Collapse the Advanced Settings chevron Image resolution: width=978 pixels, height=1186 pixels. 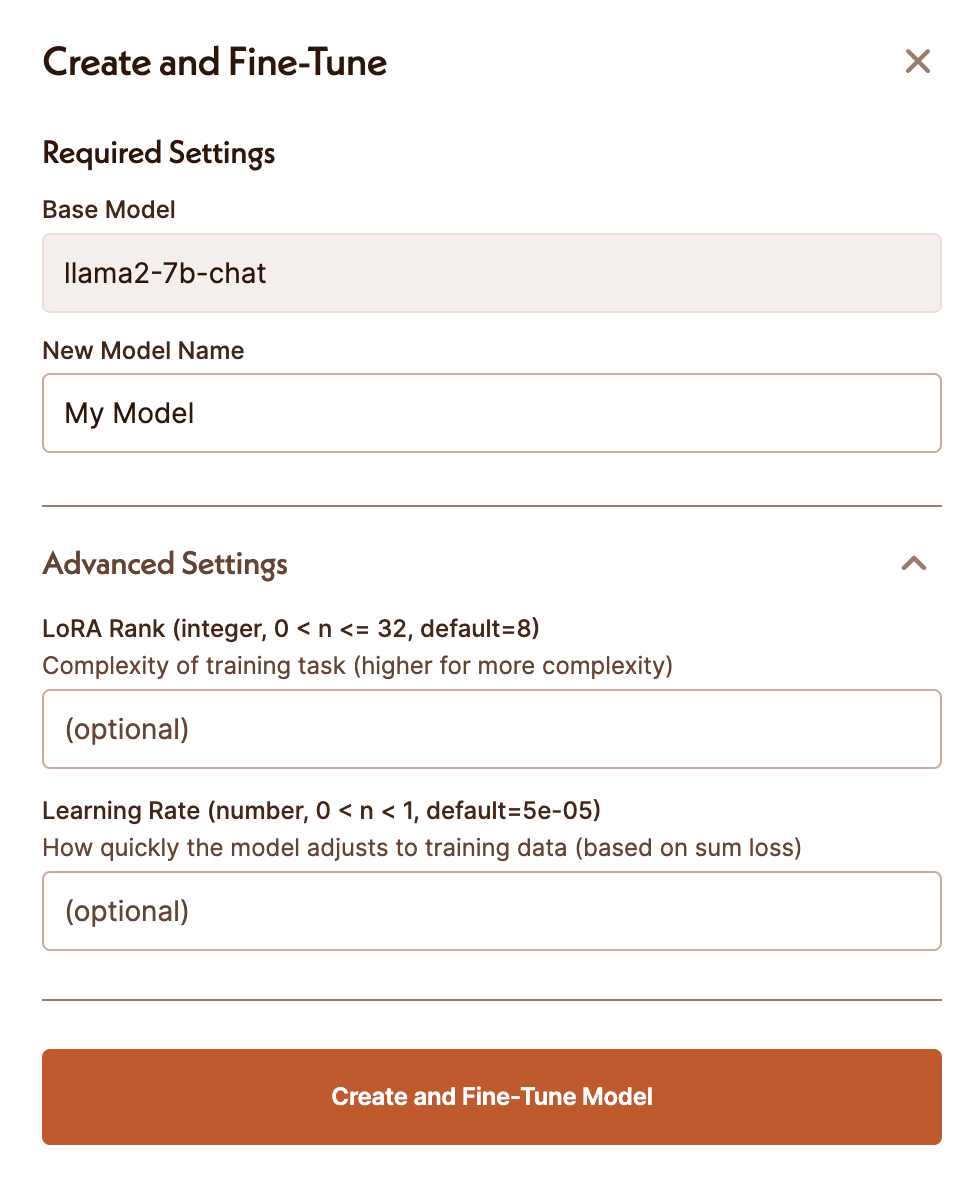[914, 563]
